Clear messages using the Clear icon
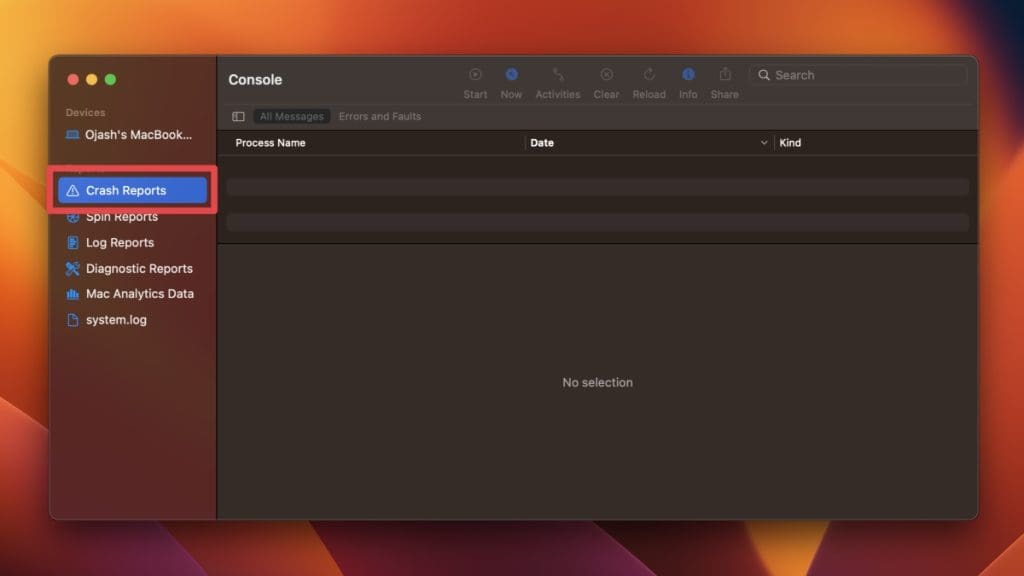Viewport: 1024px width, 576px height. (606, 75)
